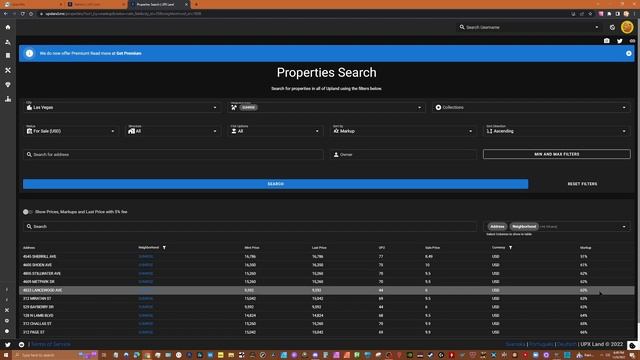The image size is (640, 360).
Task: Open the diamond icon in left sidebar
Action: tap(8, 84)
